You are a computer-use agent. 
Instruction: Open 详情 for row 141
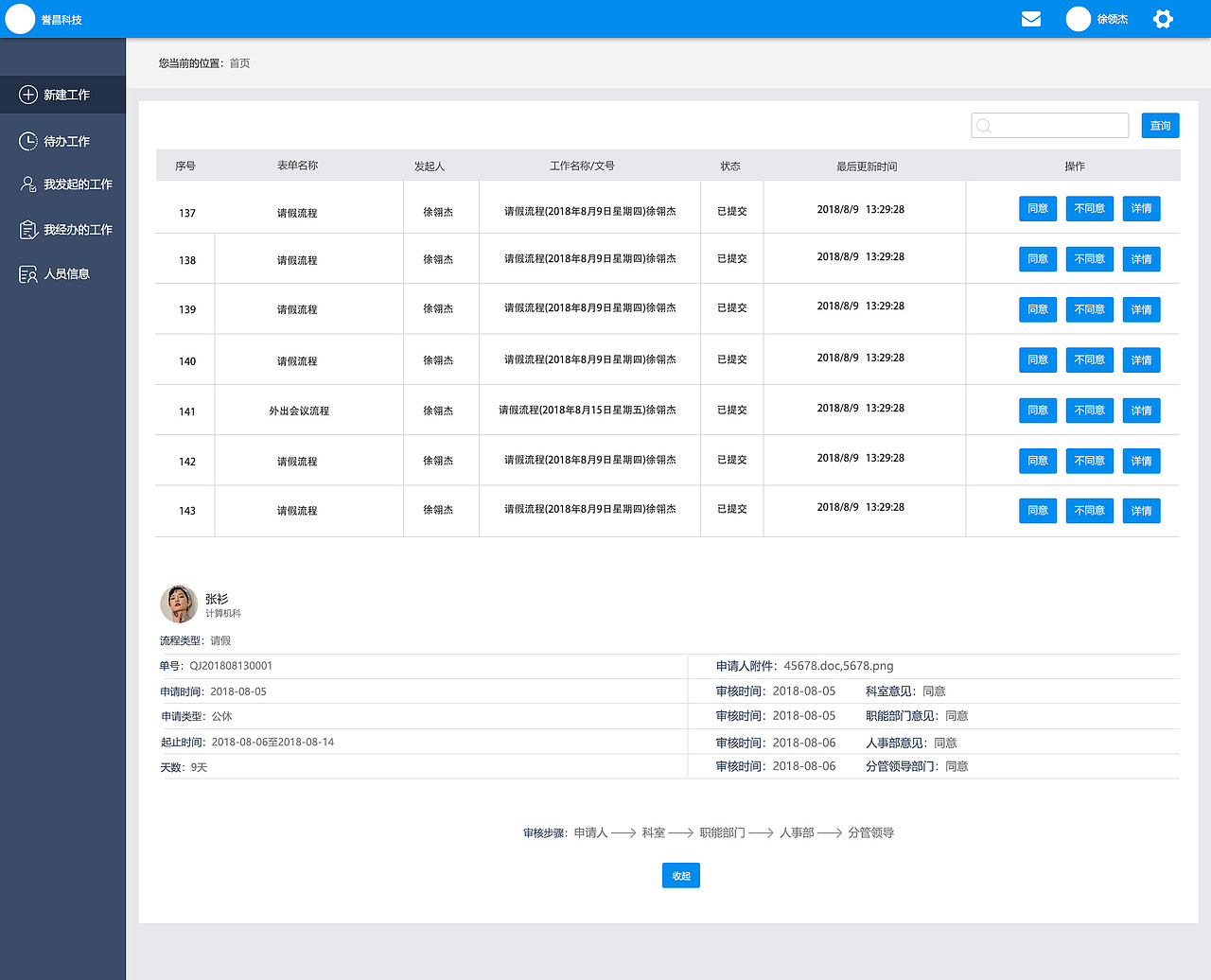point(1141,411)
